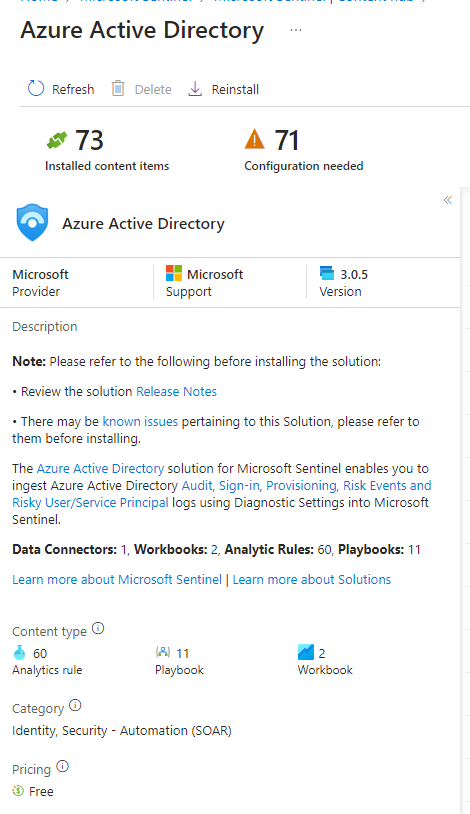The width and height of the screenshot is (470, 814).
Task: Open the Audit logs link
Action: tap(197, 485)
